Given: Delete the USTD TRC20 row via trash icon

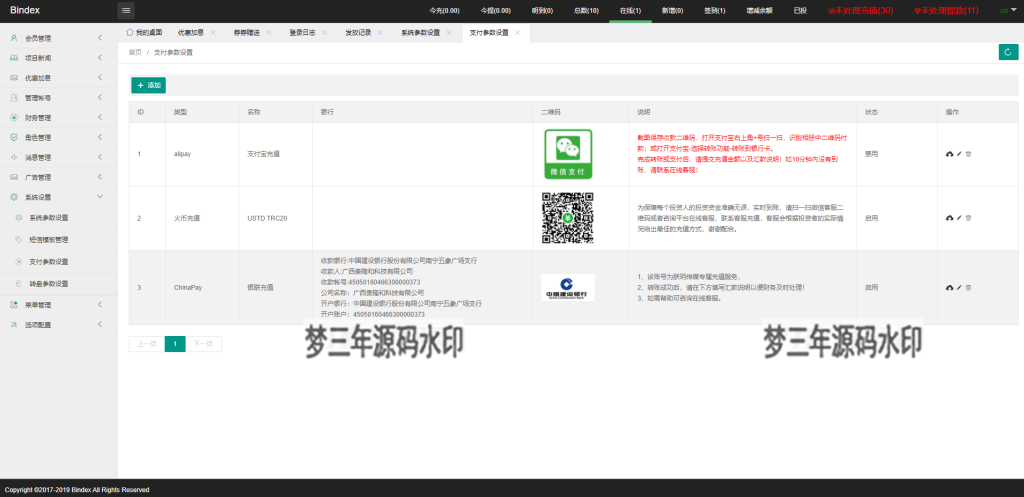Looking at the screenshot, I should tap(968, 218).
